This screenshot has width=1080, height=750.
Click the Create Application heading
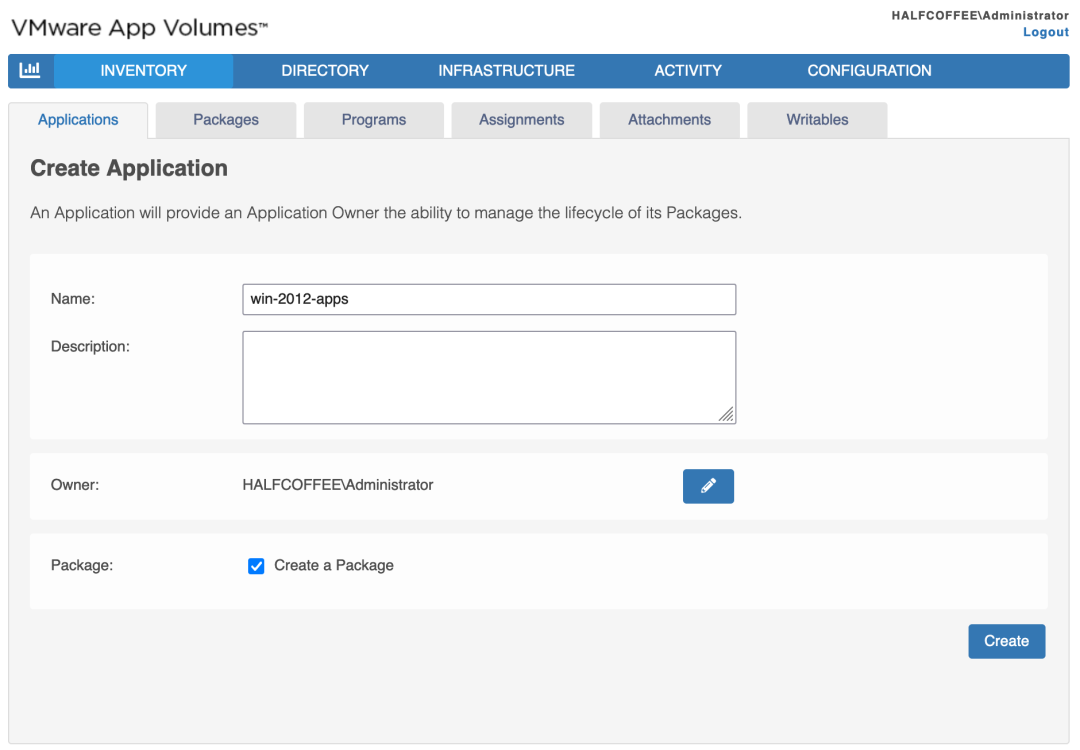129,169
